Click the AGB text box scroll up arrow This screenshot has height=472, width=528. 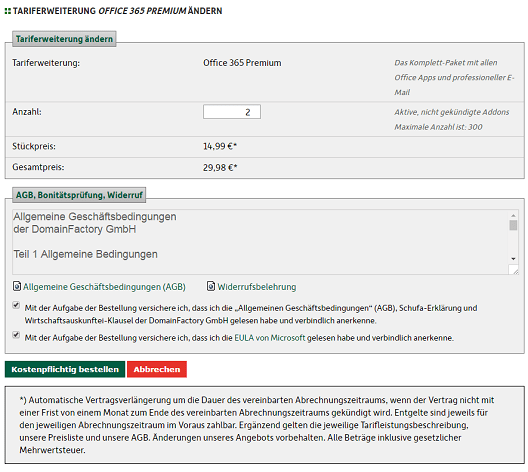click(513, 215)
